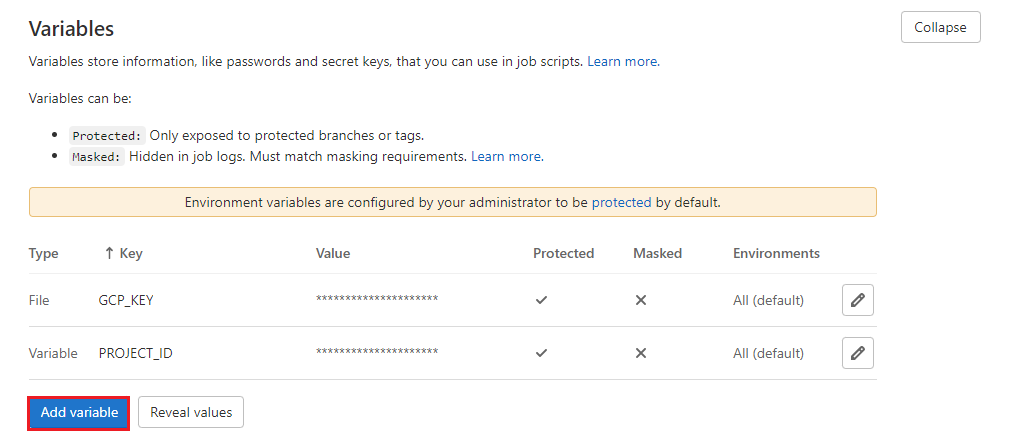Click Protected checkmark for PROJECT_ID
This screenshot has width=1013, height=445.
click(541, 353)
